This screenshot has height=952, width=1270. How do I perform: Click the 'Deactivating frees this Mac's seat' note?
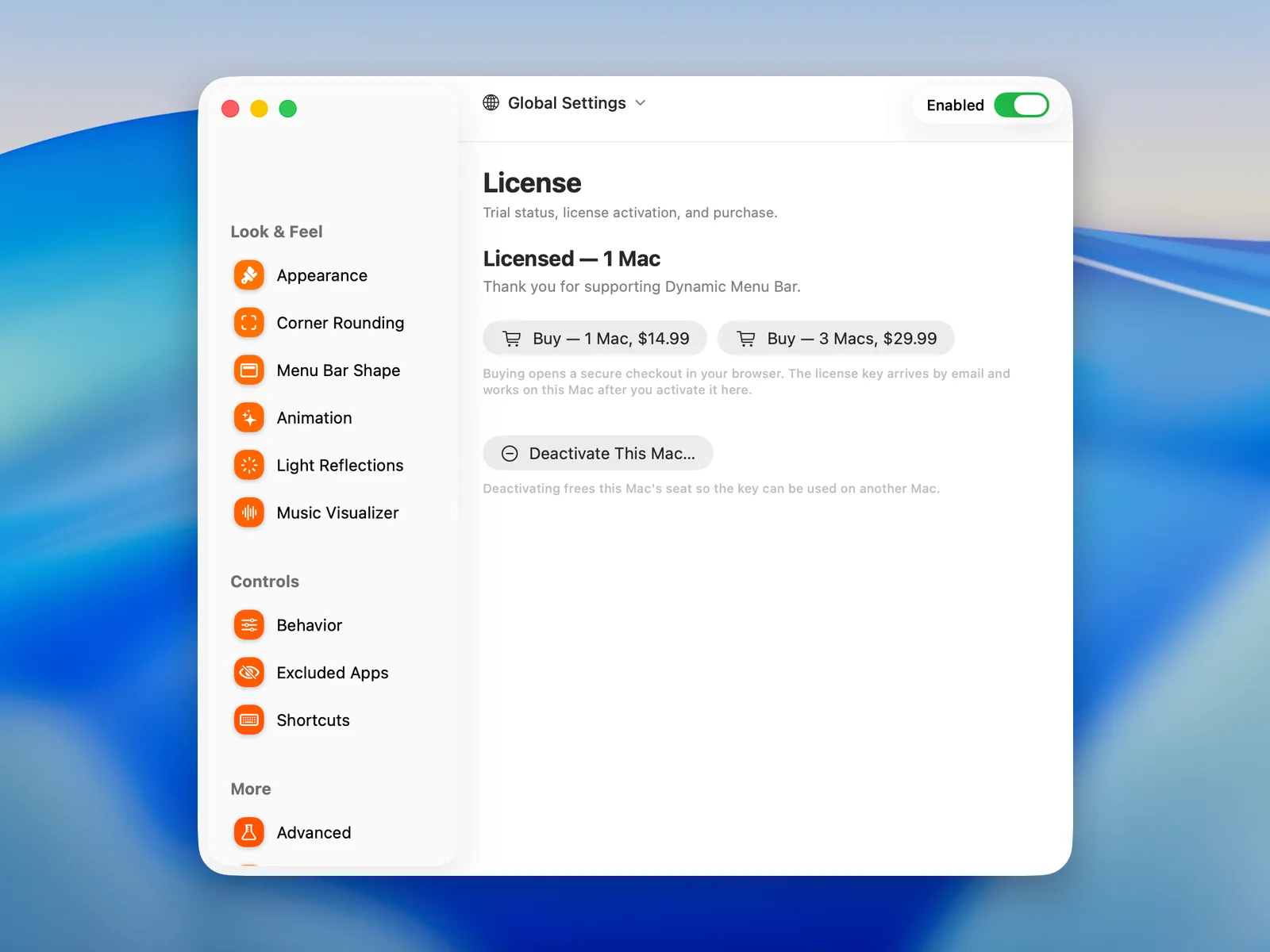point(711,489)
